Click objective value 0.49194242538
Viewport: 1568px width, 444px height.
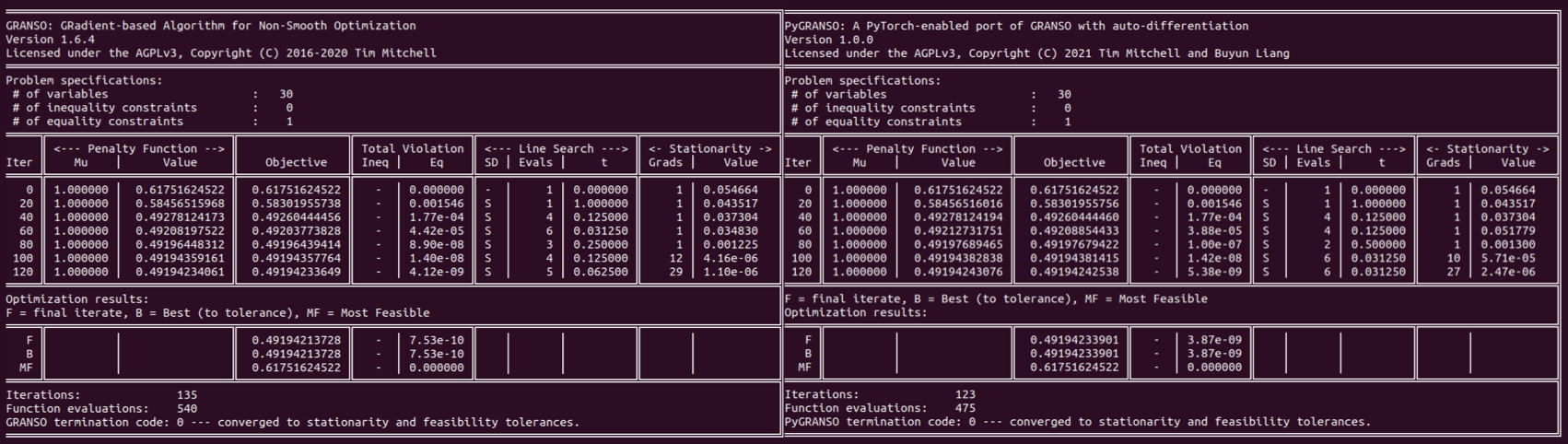pyautogui.click(x=1075, y=272)
